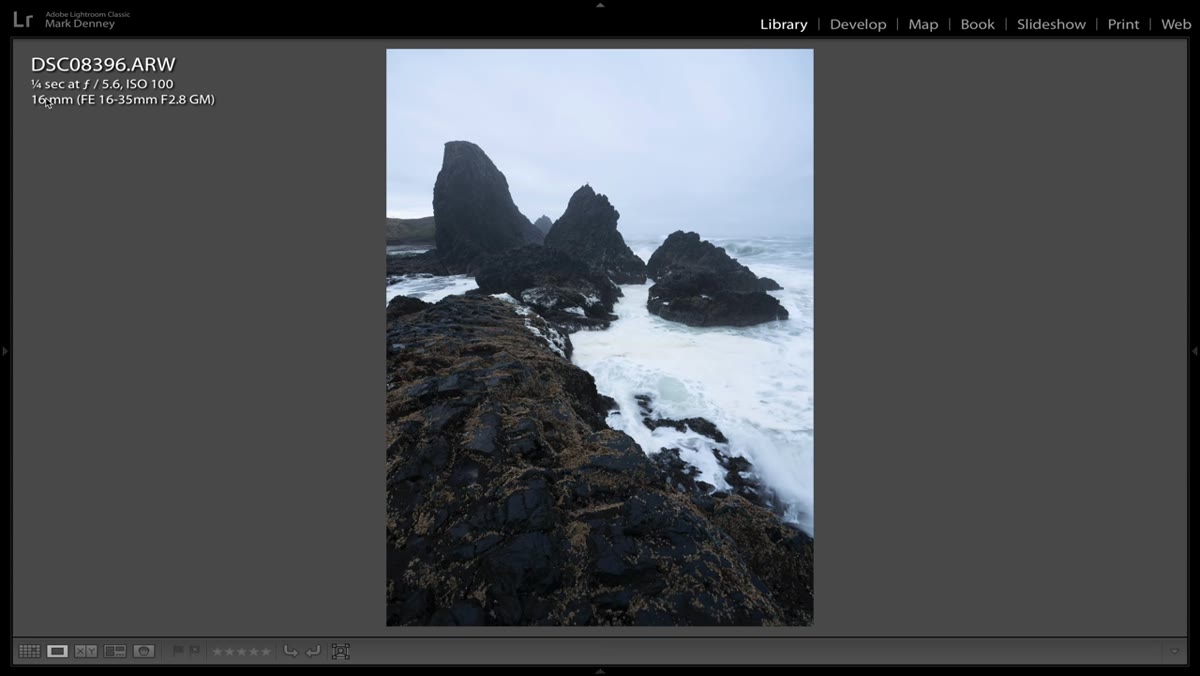The image size is (1200, 676).
Task: Click the lens info '16 mm (FE 16-35mm F2.8 GM)'
Action: [123, 99]
